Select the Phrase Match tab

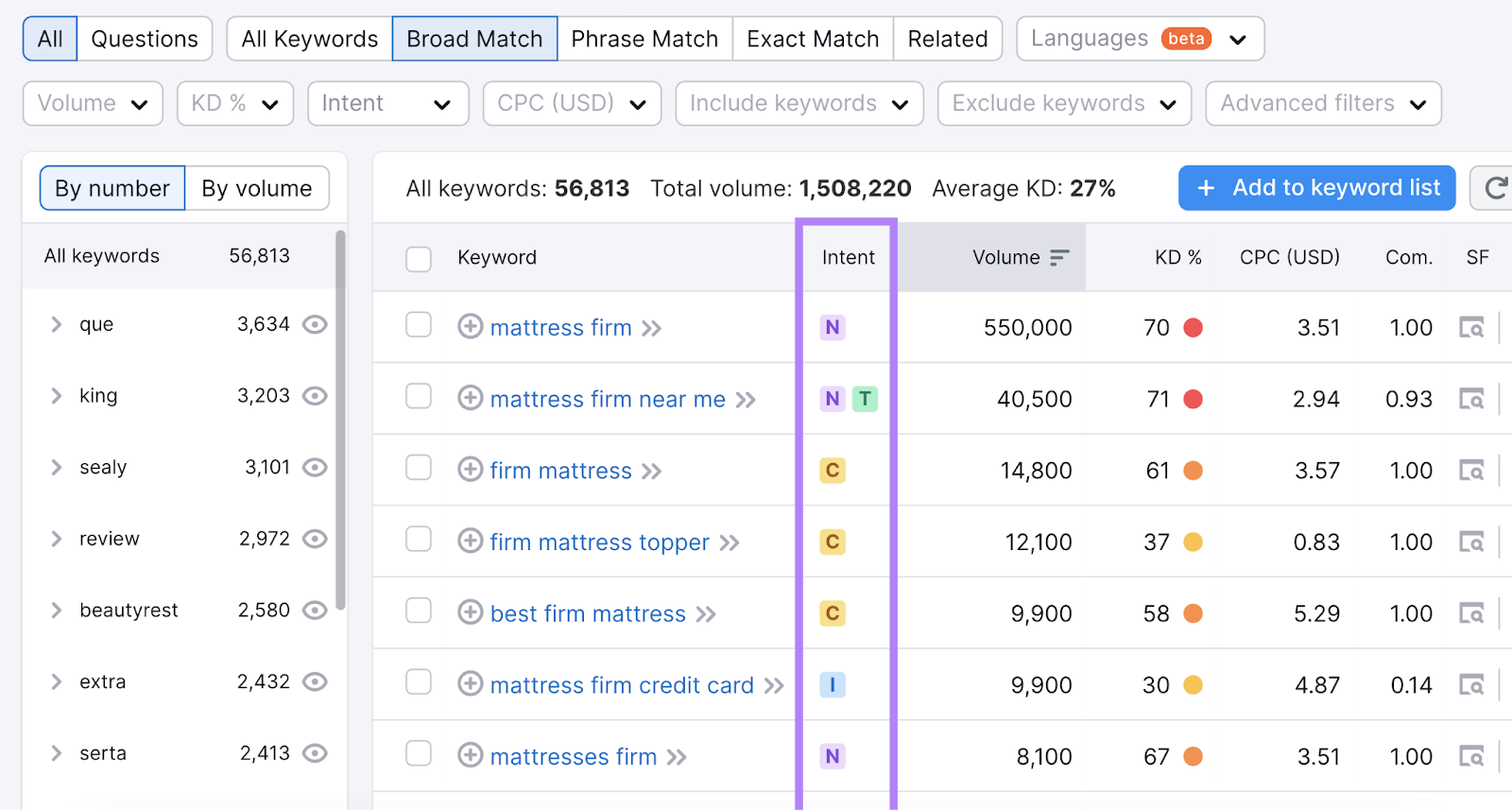[644, 39]
